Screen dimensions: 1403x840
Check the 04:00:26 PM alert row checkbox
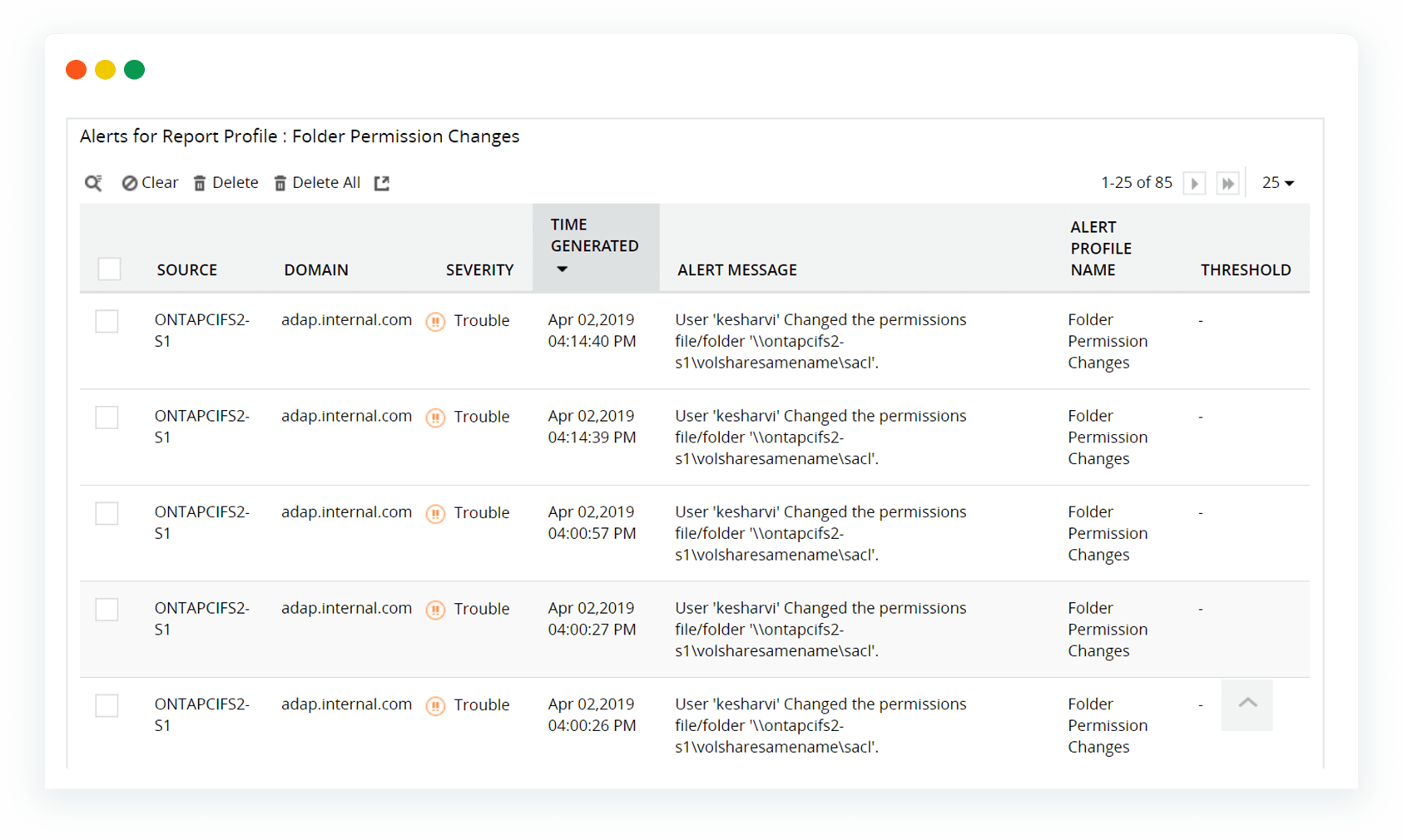tap(107, 705)
